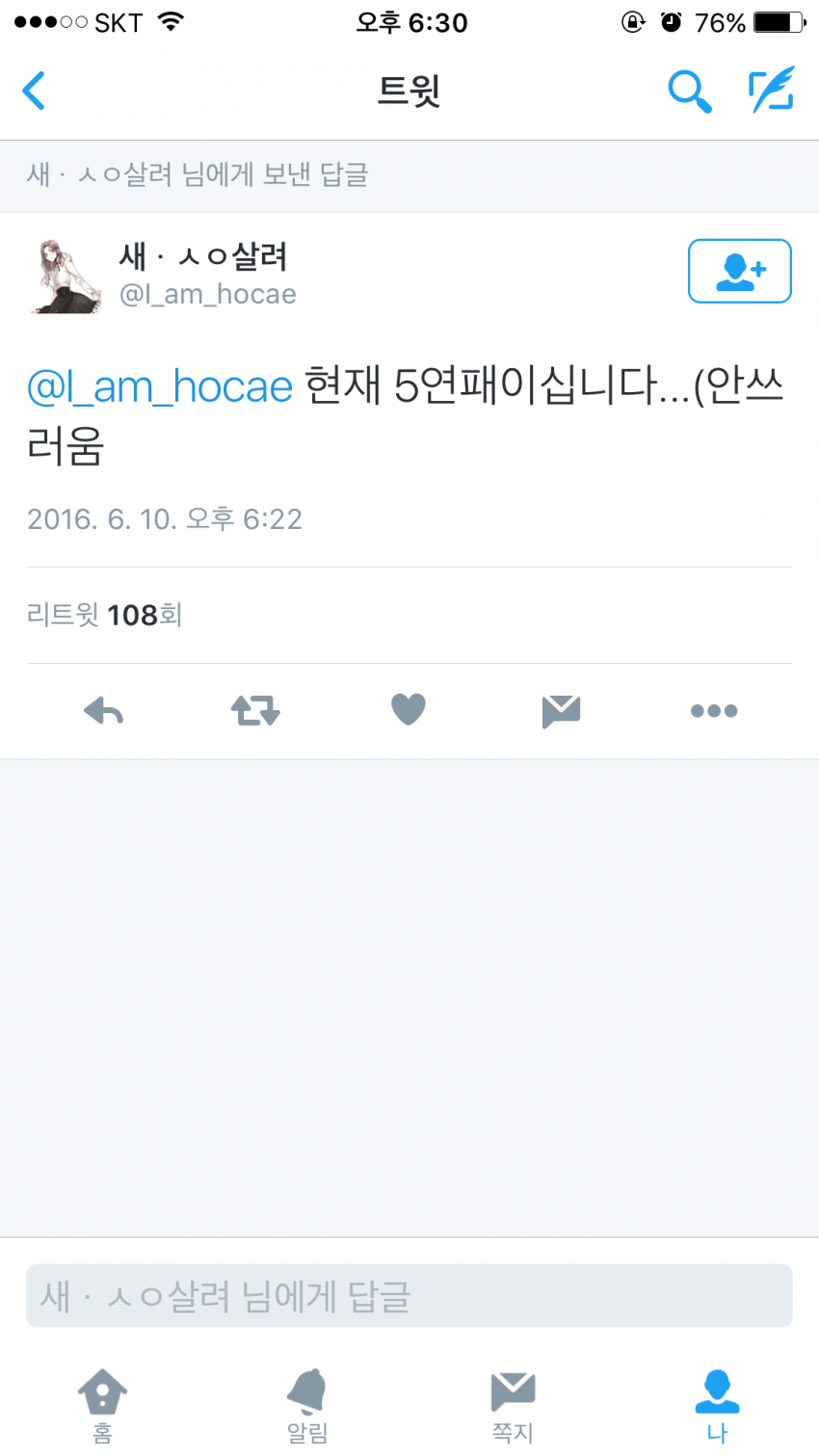Like the tweet with the heart icon
This screenshot has height=1456, width=819.
click(409, 710)
